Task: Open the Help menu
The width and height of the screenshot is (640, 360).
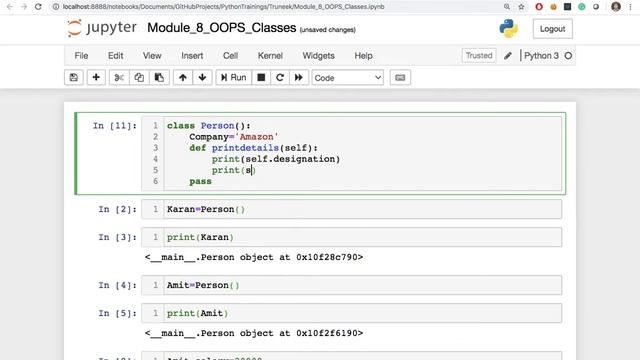Action: 363,56
